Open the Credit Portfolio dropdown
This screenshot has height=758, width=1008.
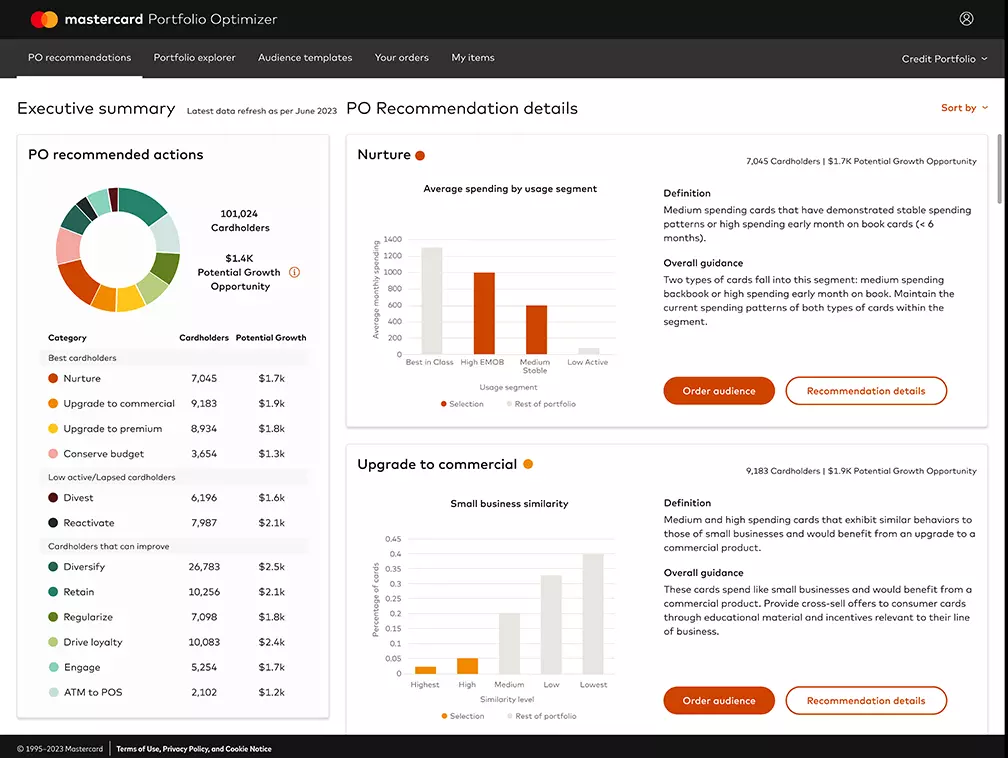click(x=942, y=58)
